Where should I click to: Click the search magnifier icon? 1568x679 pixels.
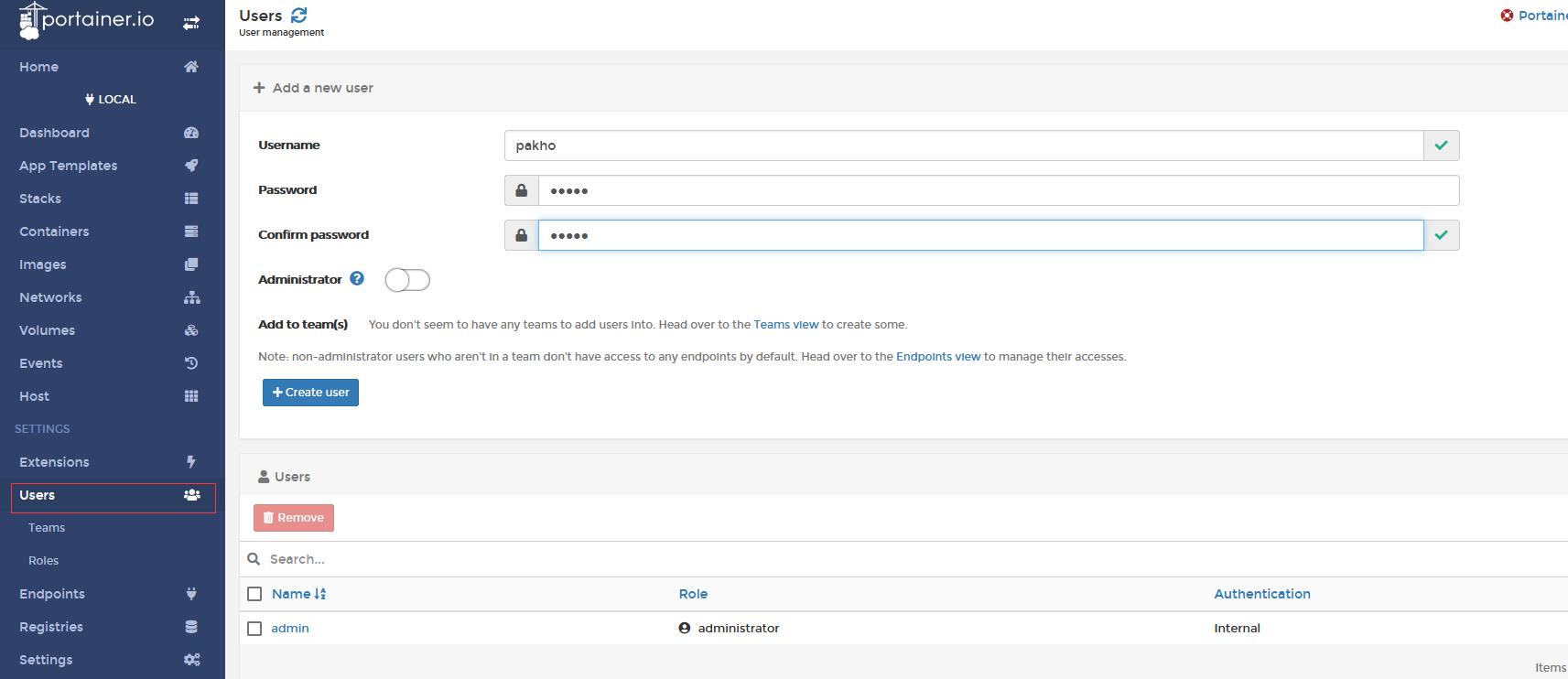click(x=254, y=558)
